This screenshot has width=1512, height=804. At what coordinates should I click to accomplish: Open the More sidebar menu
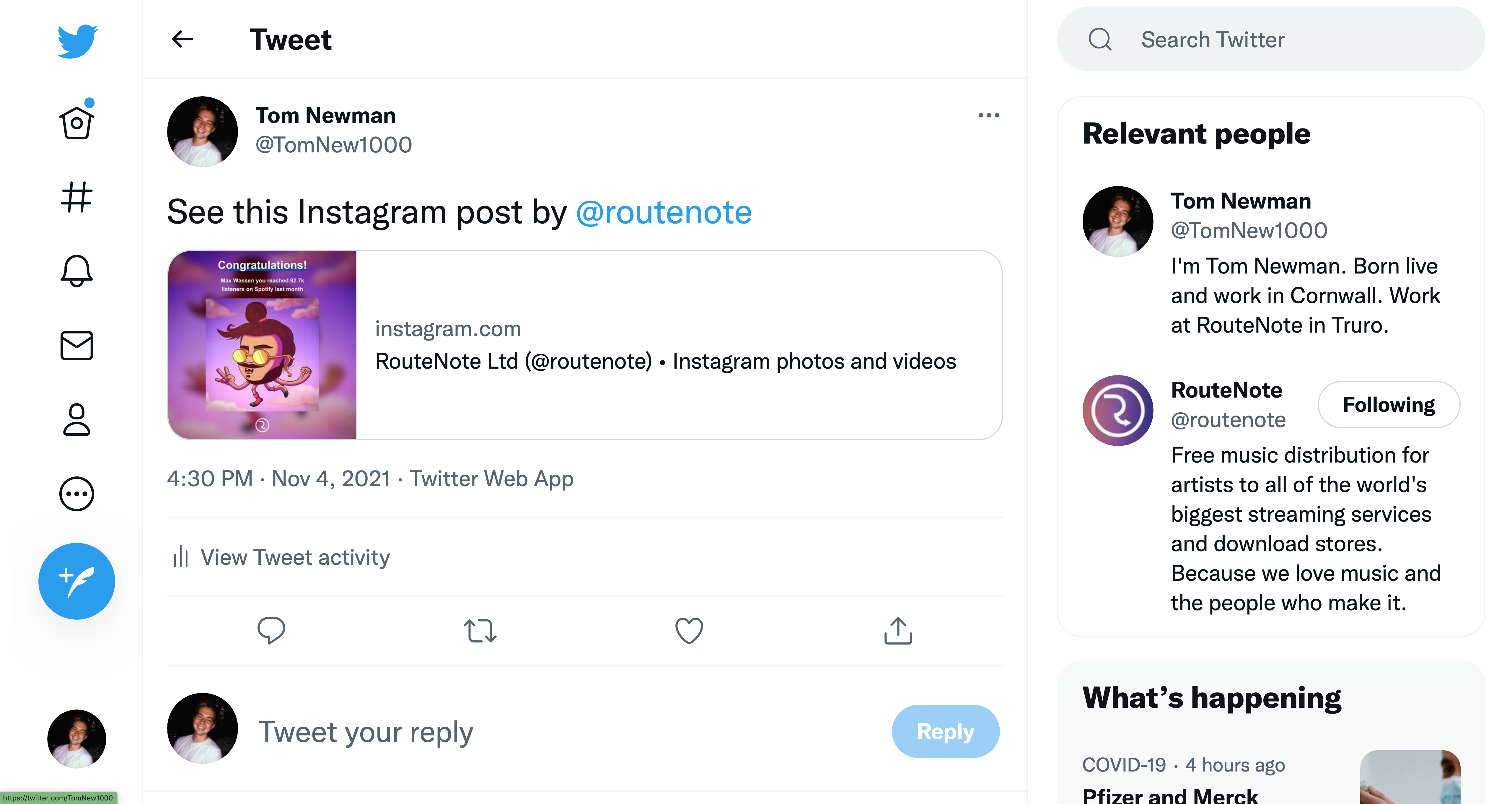point(76,494)
